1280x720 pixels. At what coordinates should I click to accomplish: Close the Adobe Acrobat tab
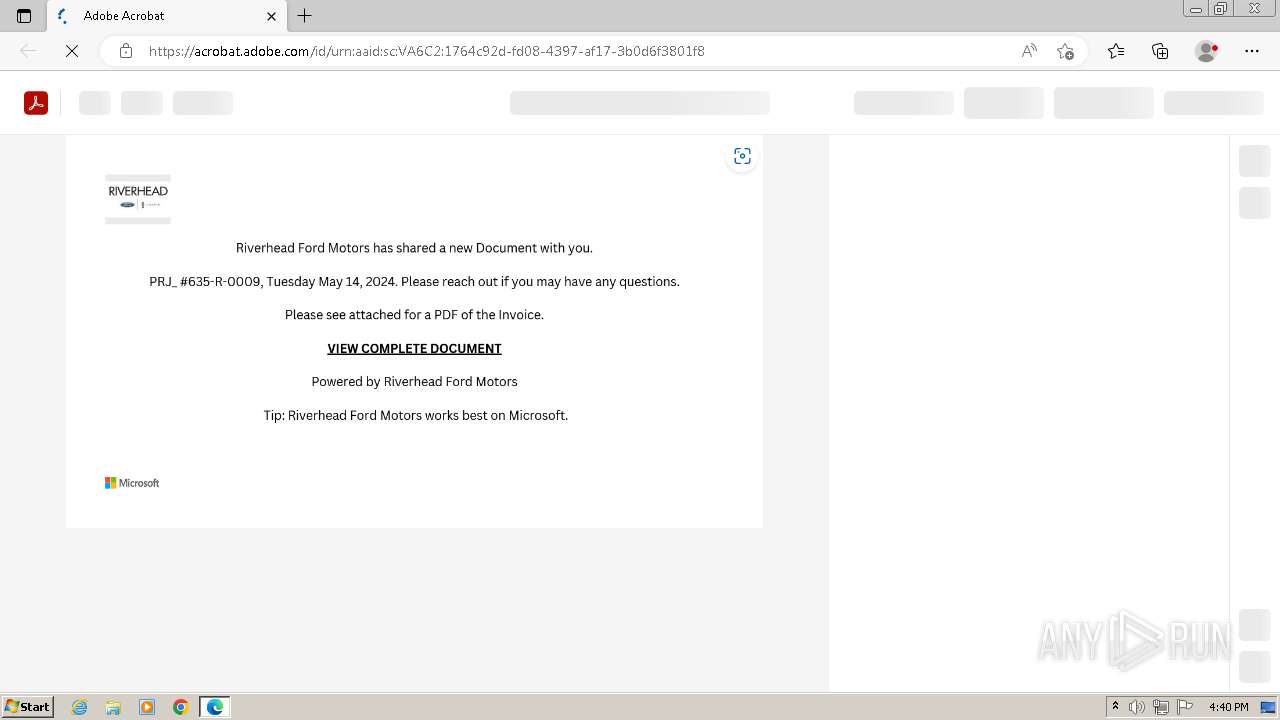pyautogui.click(x=271, y=16)
